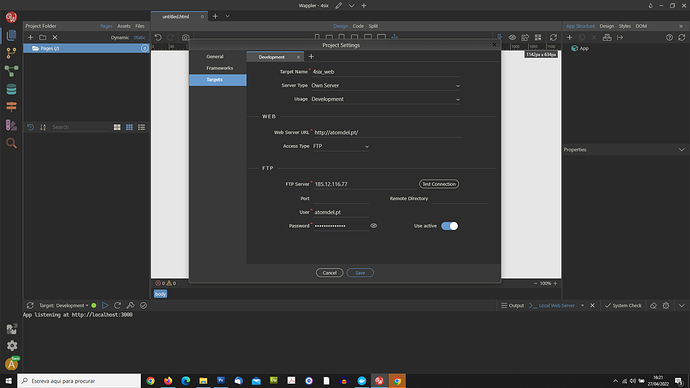Select the grid view icon in assets
Screen dimensions: 690x388
(x=129, y=127)
